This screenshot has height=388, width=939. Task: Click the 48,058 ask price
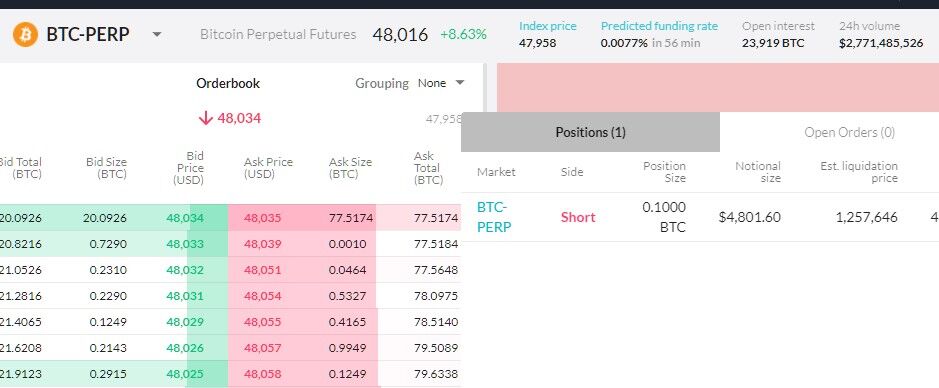[262, 374]
